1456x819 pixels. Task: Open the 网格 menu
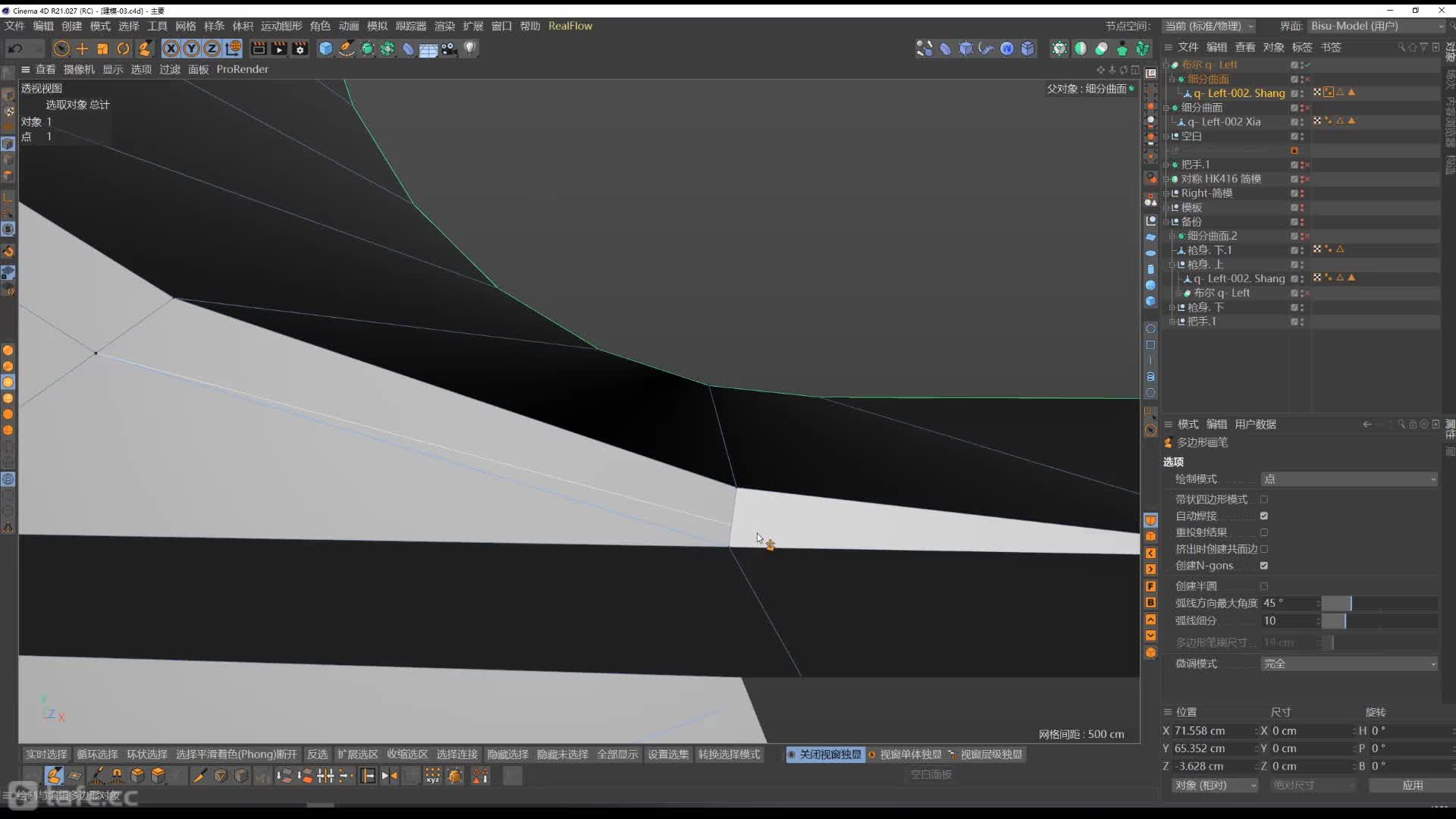pyautogui.click(x=186, y=26)
